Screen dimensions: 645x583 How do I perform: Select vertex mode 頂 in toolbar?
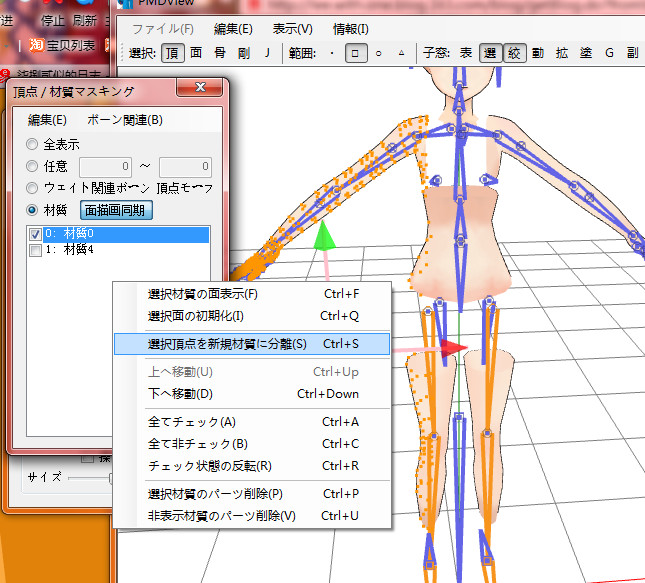(172, 53)
